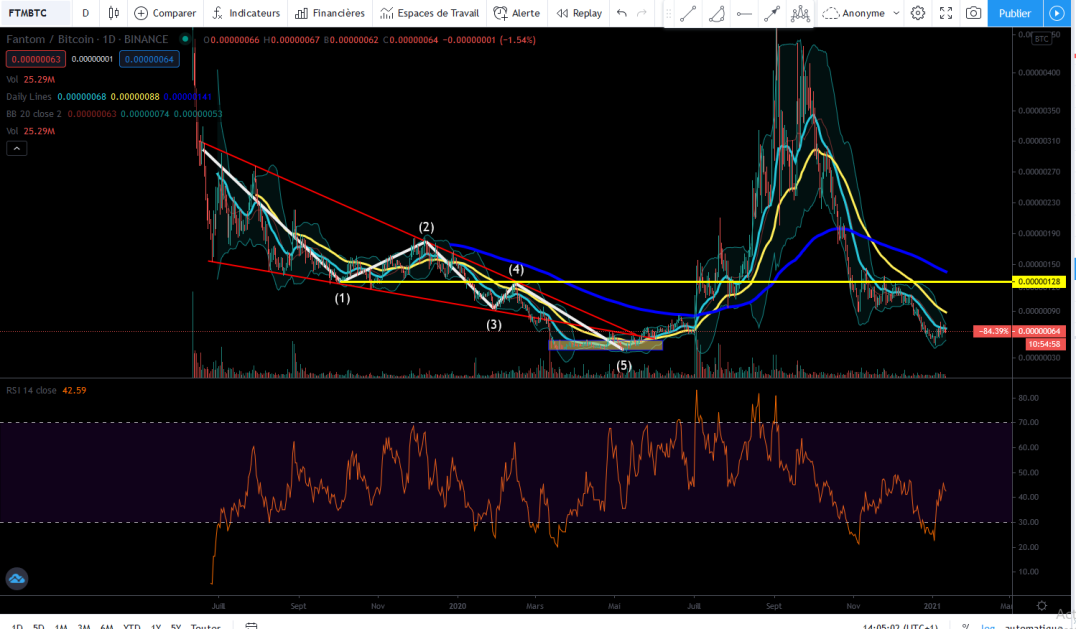The image size is (1076, 629).
Task: Open chart settings gear icon
Action: tap(917, 13)
